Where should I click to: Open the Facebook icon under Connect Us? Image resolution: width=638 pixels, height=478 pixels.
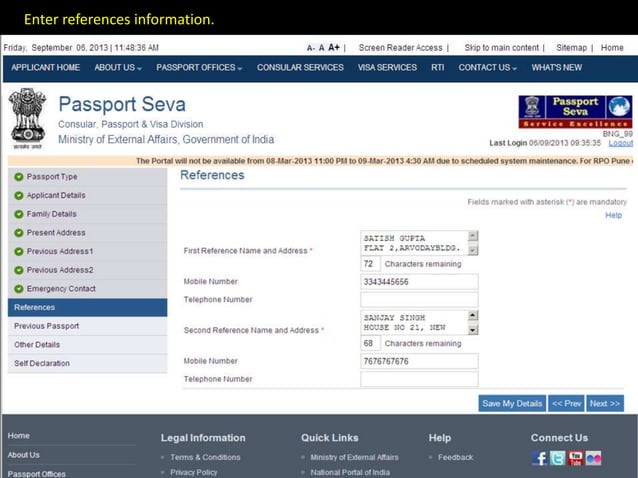pos(540,458)
